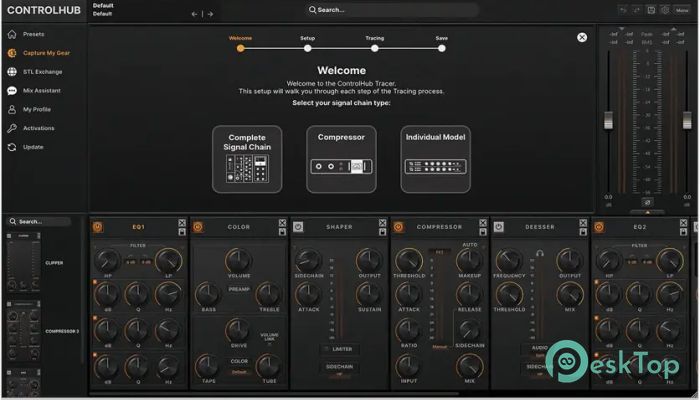Disable the Compressor module power button
This screenshot has height=400, width=700.
pos(398,227)
